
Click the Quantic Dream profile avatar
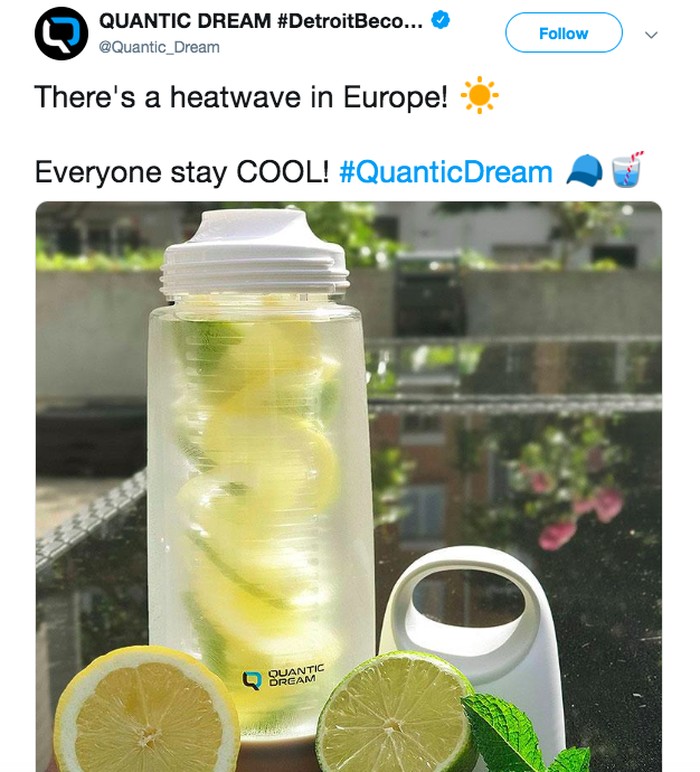coord(62,33)
